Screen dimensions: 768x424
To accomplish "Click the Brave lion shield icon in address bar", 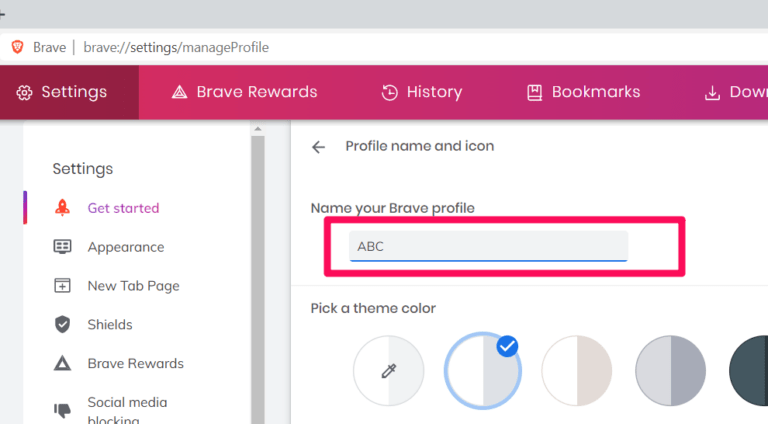I will tap(18, 47).
